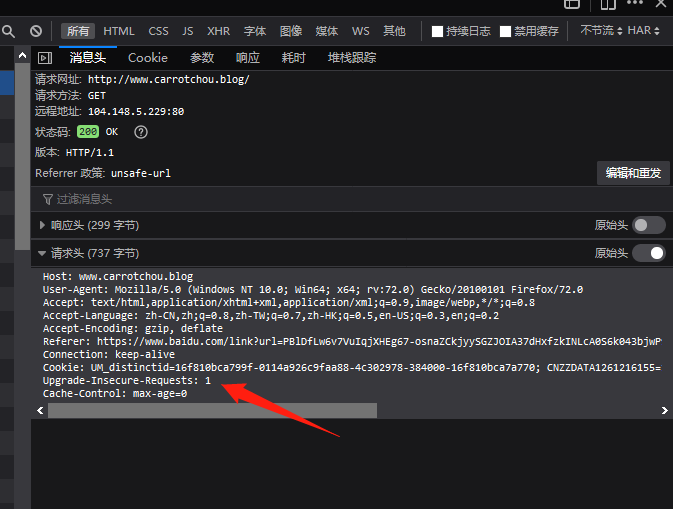Filter requests by 字体
Screen dimensions: 673x509
[255, 31]
